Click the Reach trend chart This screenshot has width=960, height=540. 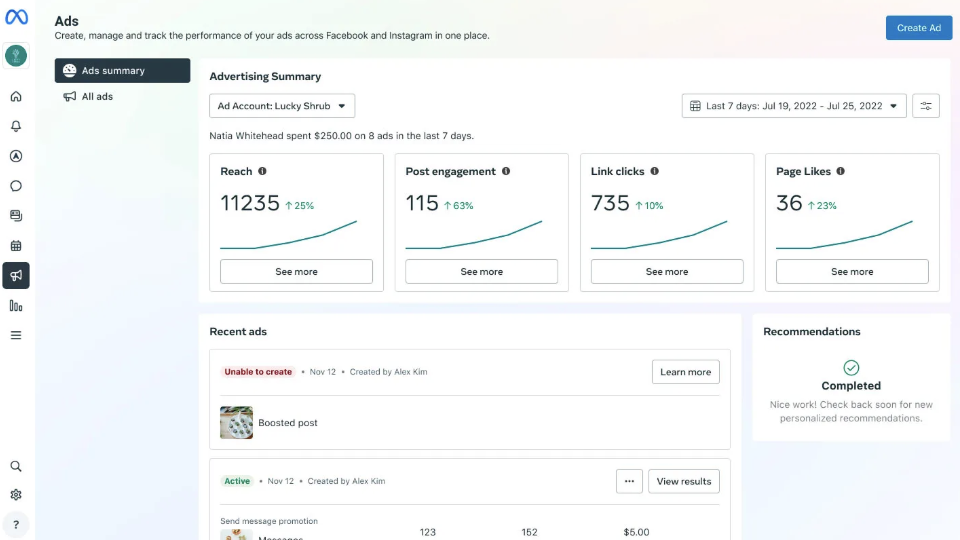point(288,235)
